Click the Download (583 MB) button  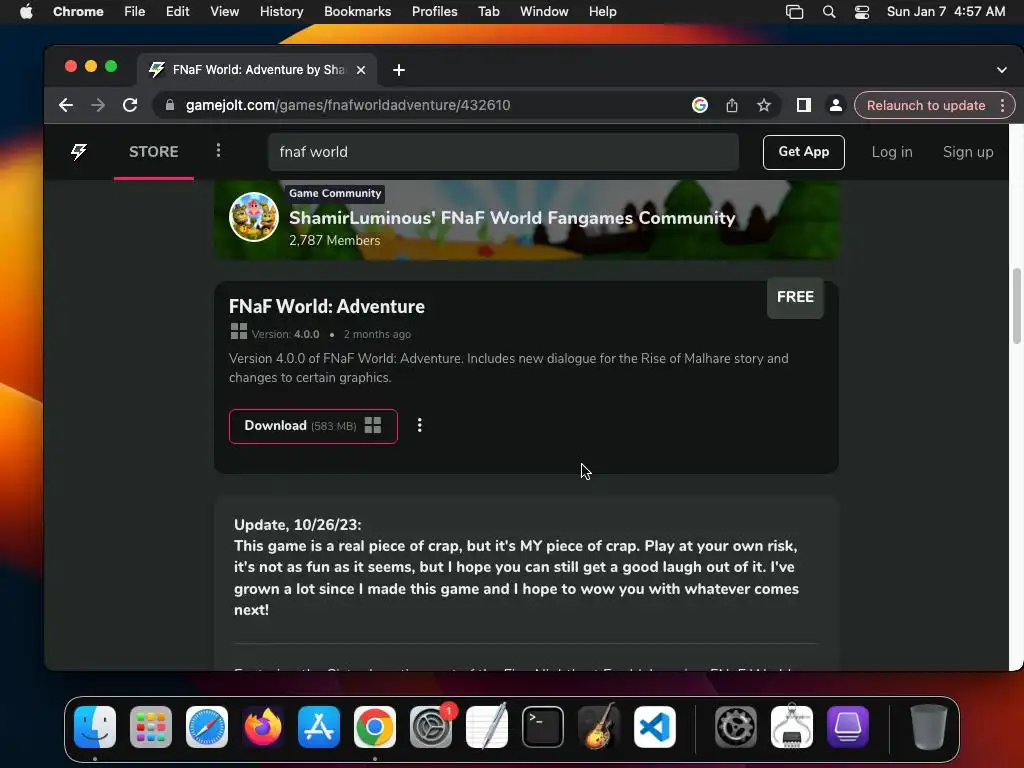313,426
